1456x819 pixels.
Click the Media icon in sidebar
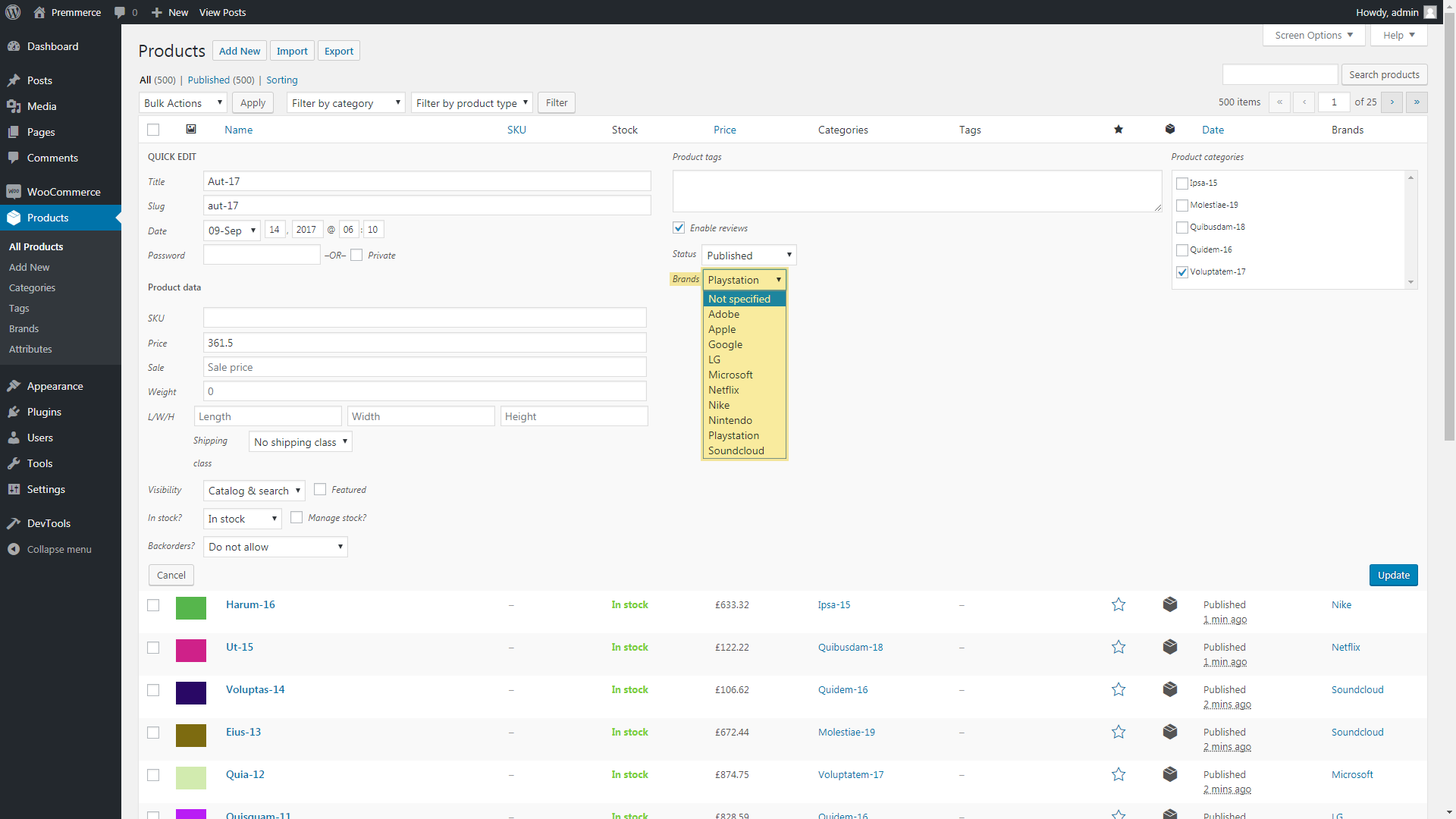click(14, 106)
